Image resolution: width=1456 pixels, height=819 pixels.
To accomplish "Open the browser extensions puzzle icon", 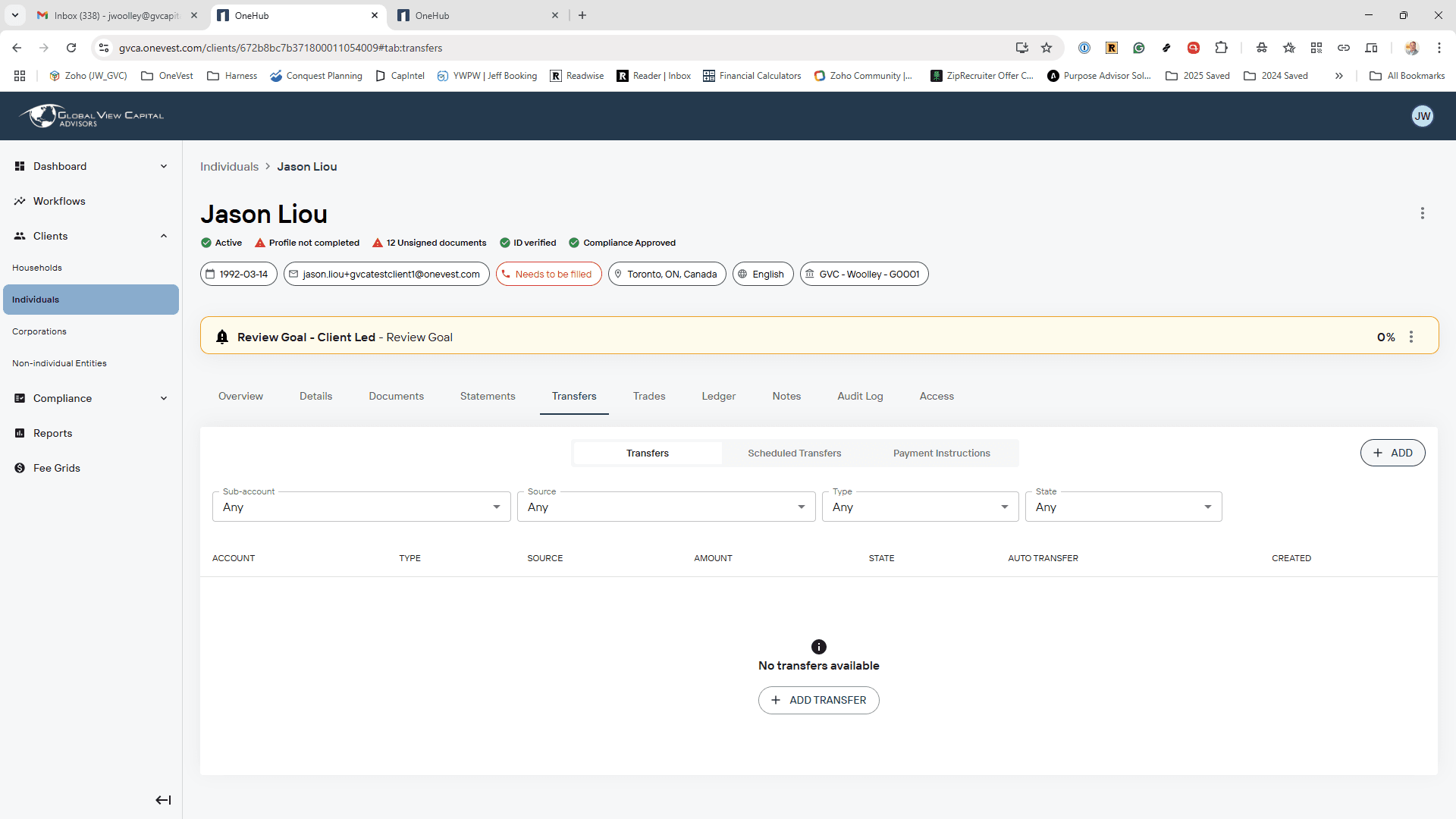I will point(1221,48).
